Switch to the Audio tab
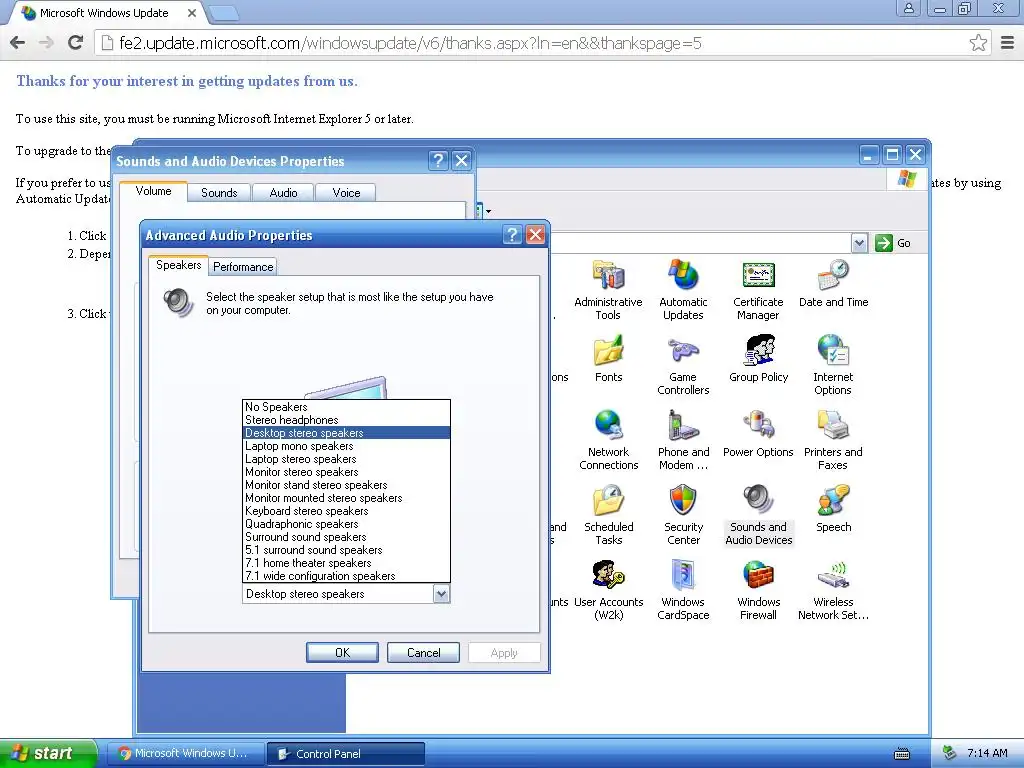Screen dimensions: 1024x768 click(x=283, y=193)
